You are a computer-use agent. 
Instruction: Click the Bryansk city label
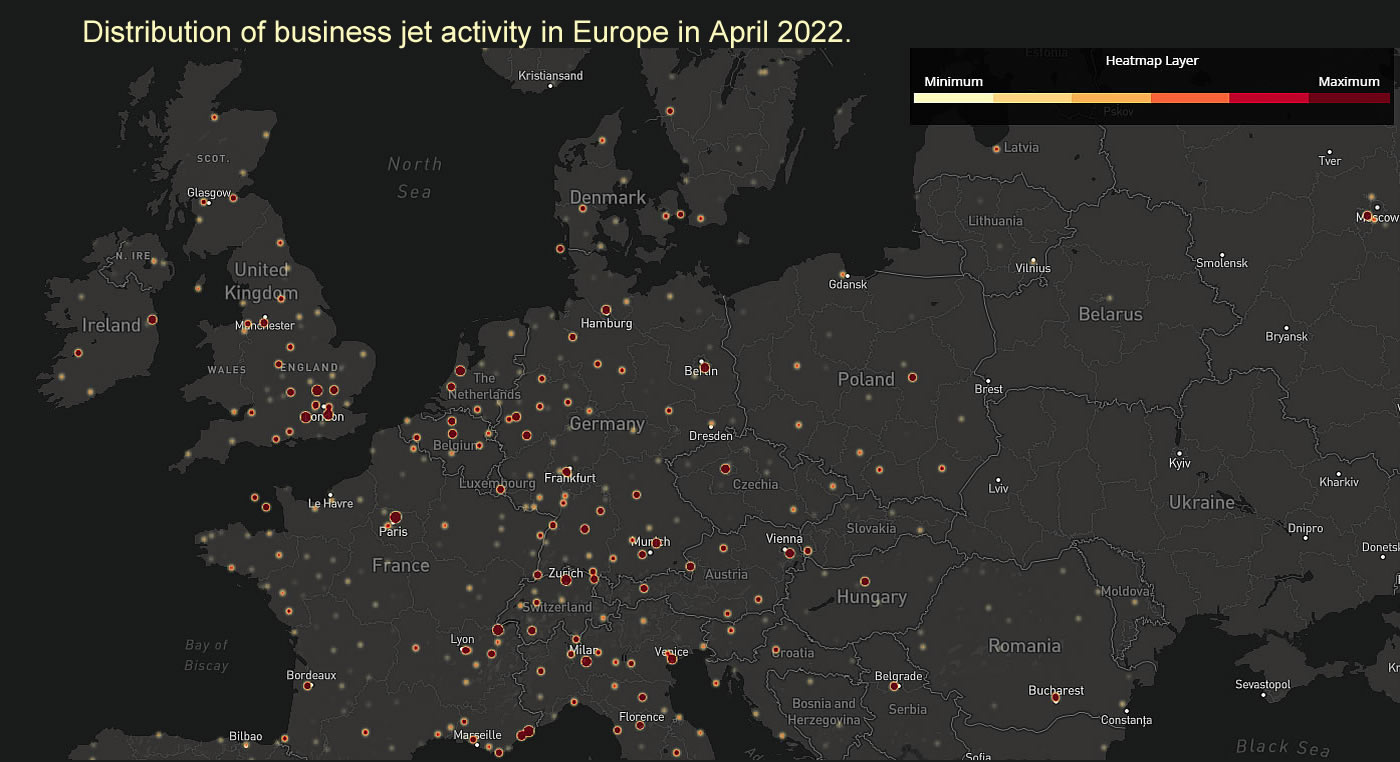1286,337
